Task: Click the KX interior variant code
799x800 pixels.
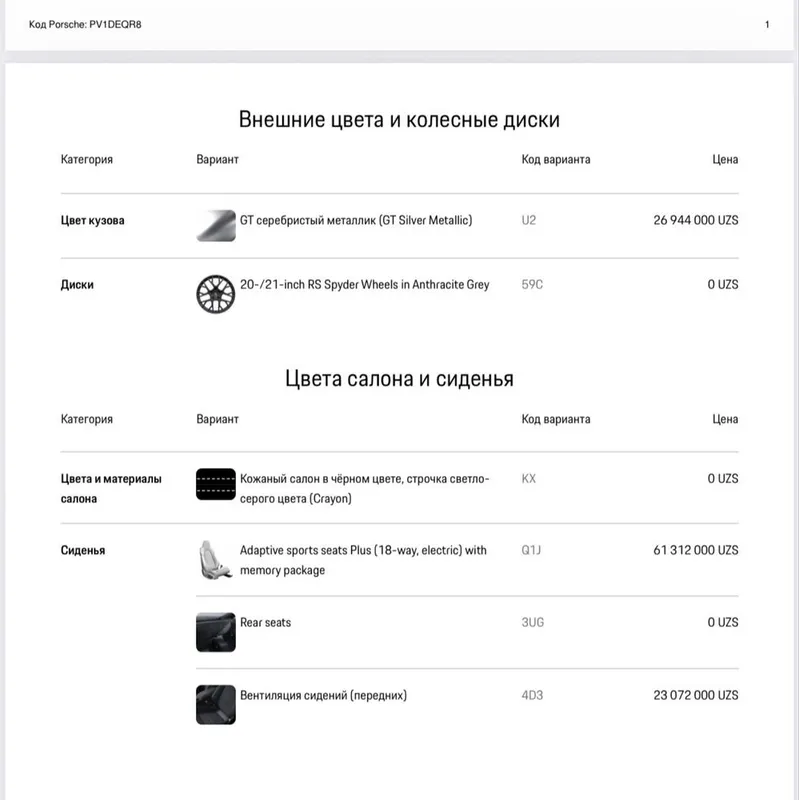Action: [529, 479]
